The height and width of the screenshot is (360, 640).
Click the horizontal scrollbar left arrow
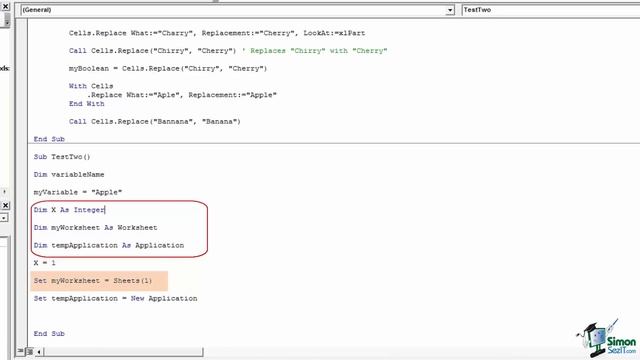click(x=39, y=351)
